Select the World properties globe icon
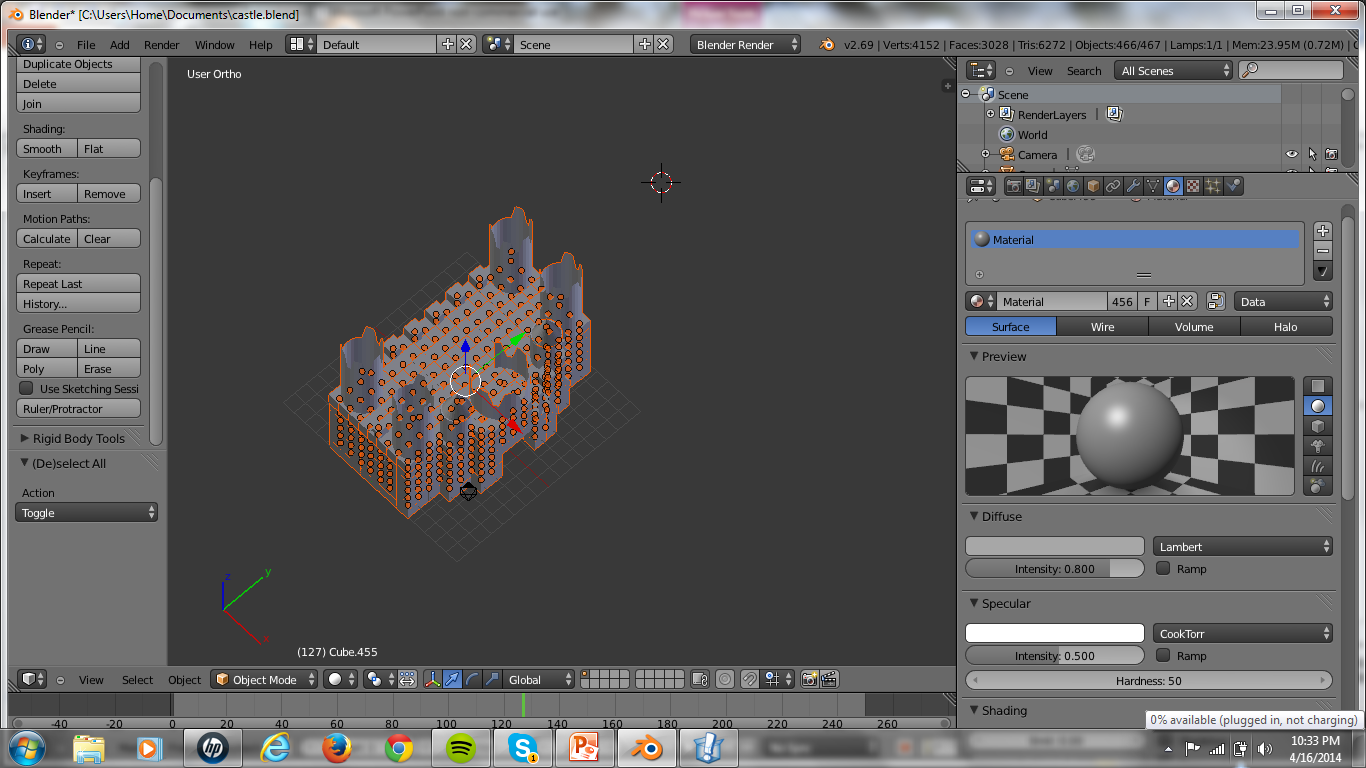 click(1071, 185)
